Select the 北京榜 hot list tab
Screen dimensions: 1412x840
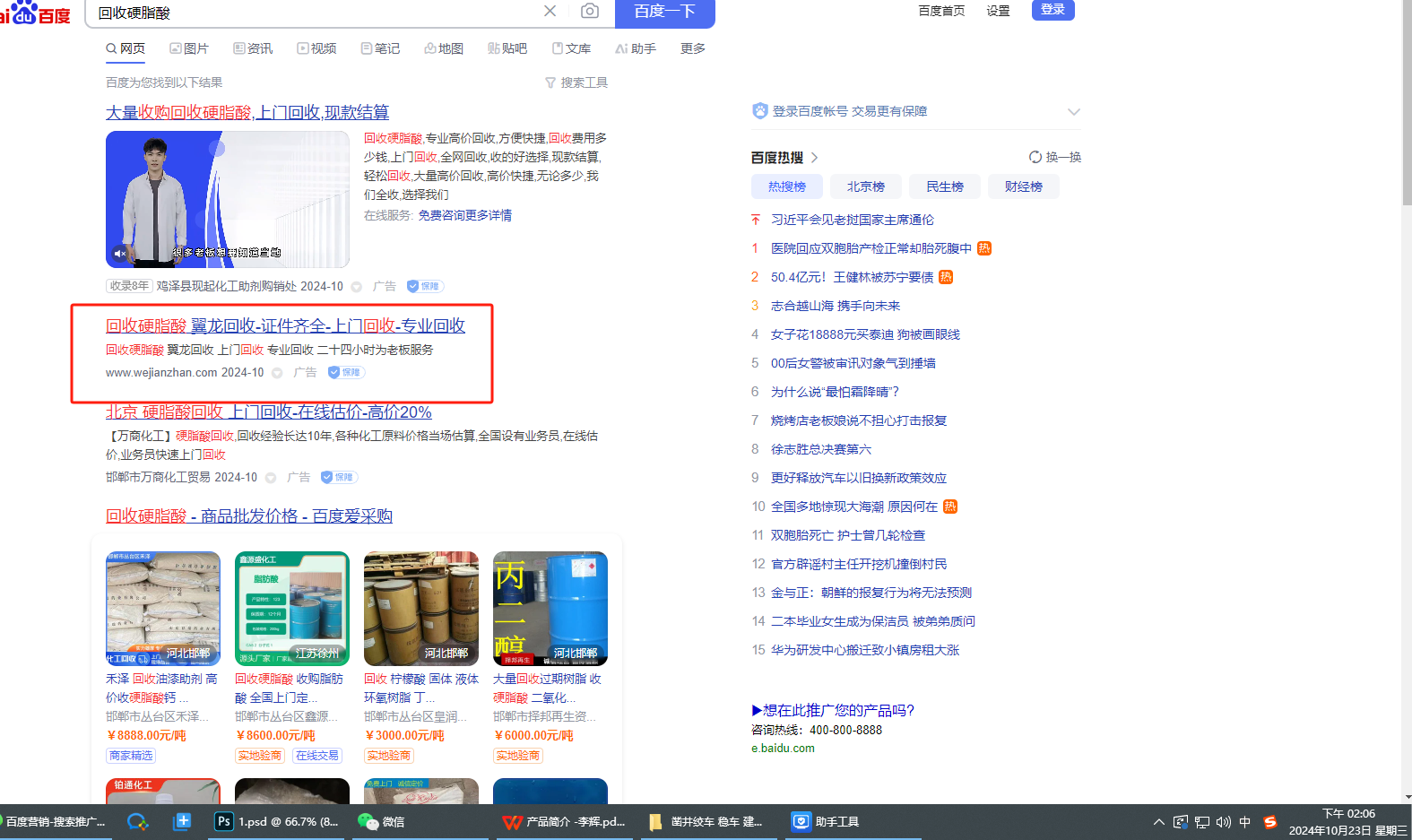865,186
